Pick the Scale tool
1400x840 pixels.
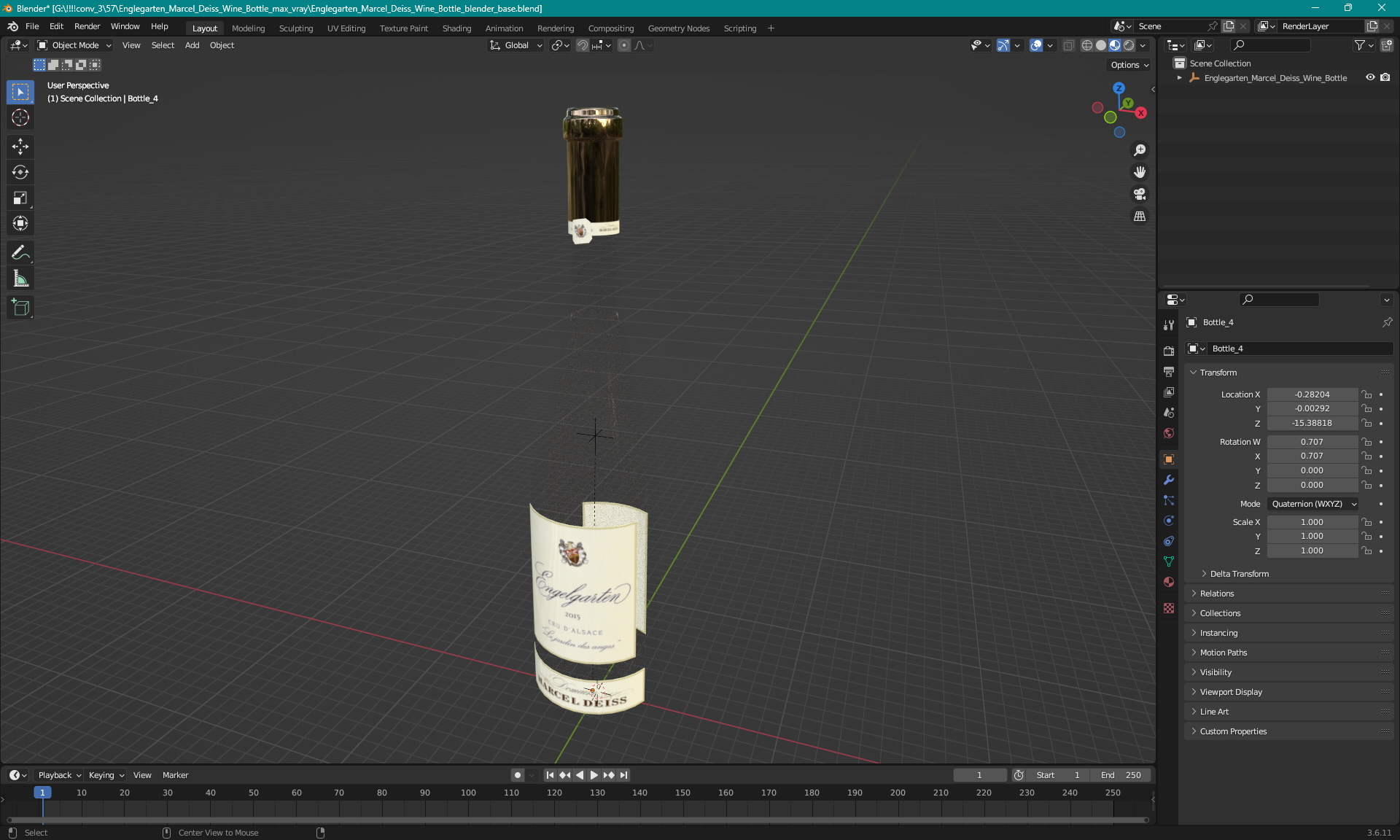(x=20, y=198)
